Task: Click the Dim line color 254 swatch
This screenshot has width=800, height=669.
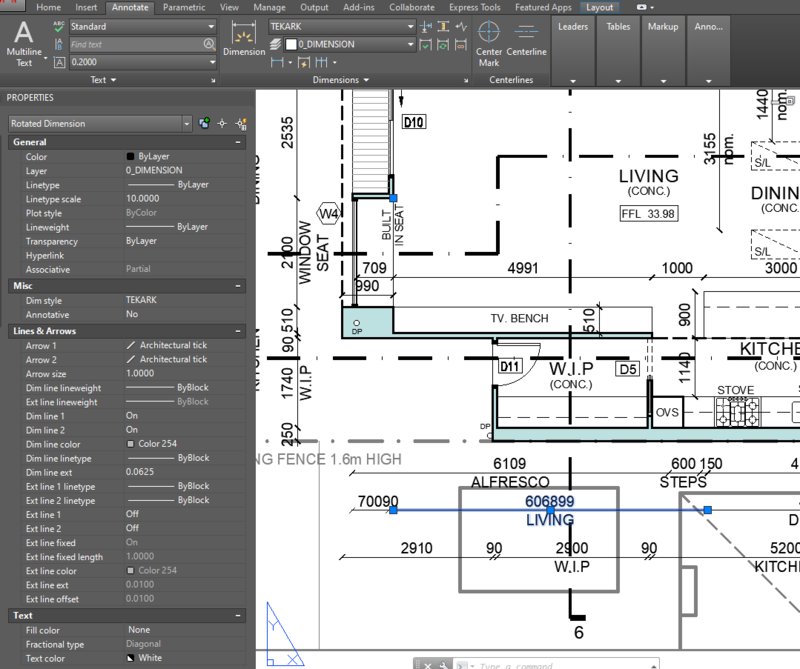Action: point(131,444)
